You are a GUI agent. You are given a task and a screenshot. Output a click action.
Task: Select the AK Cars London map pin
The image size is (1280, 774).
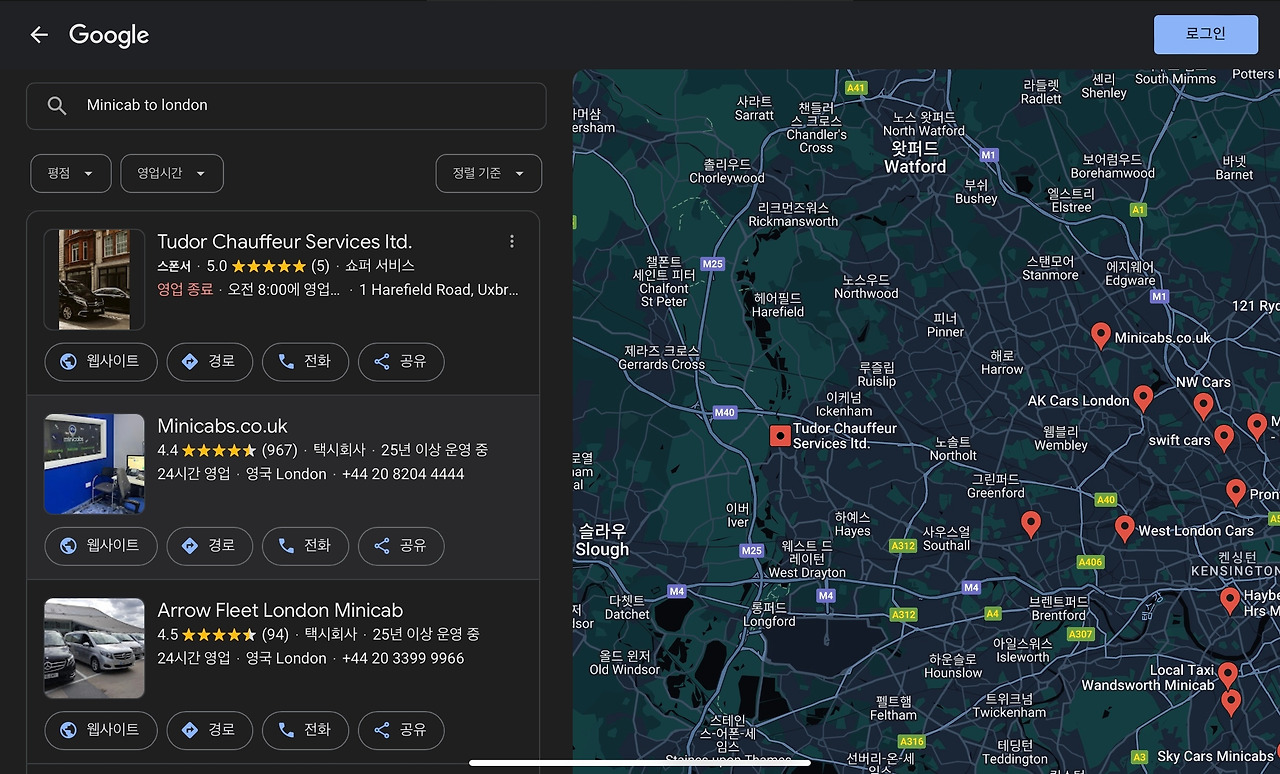coord(1143,399)
